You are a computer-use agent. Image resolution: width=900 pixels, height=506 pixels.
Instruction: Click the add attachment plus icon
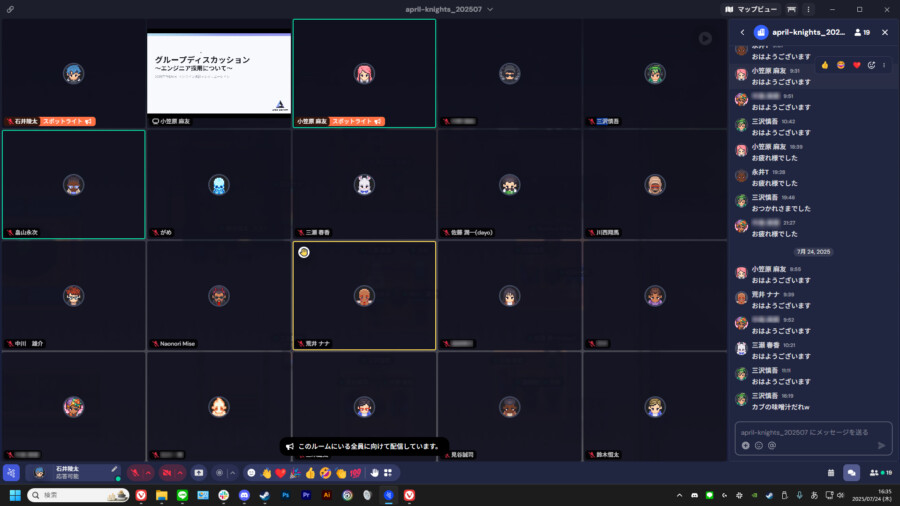click(x=745, y=445)
